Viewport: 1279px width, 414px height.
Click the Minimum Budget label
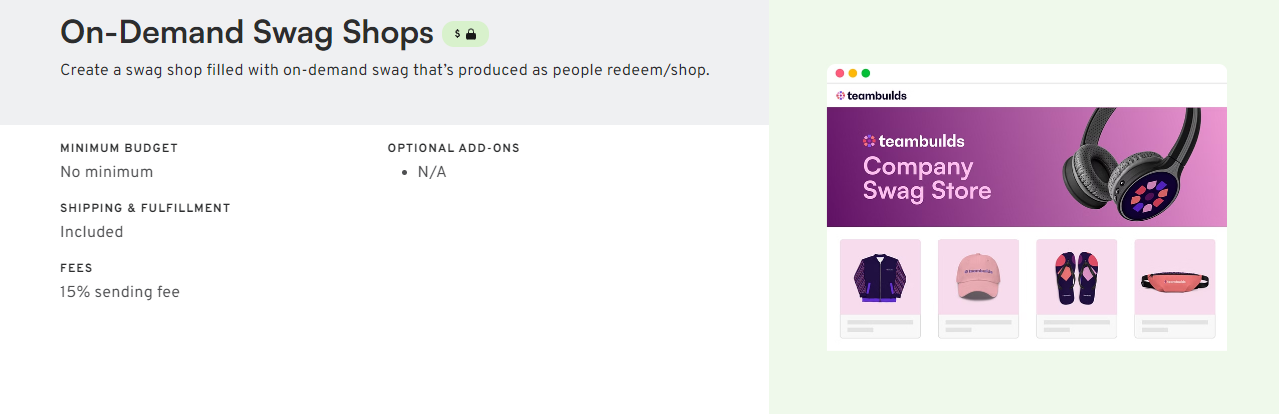(x=119, y=148)
